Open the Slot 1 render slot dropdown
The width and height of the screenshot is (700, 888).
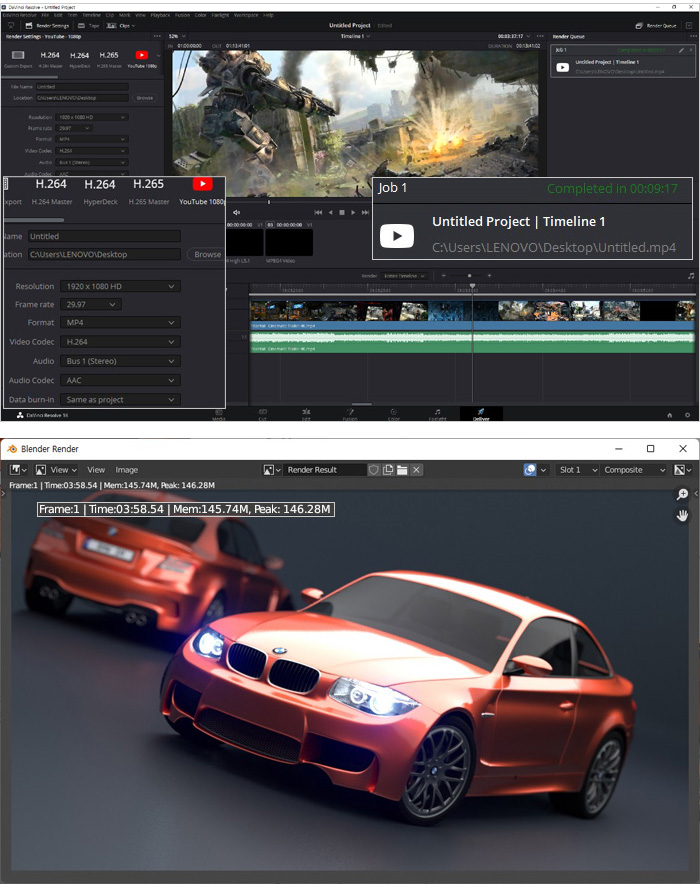point(577,470)
